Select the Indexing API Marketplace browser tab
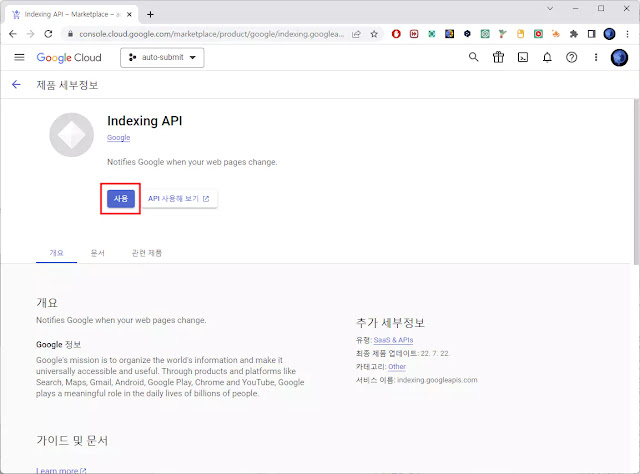 (x=72, y=14)
